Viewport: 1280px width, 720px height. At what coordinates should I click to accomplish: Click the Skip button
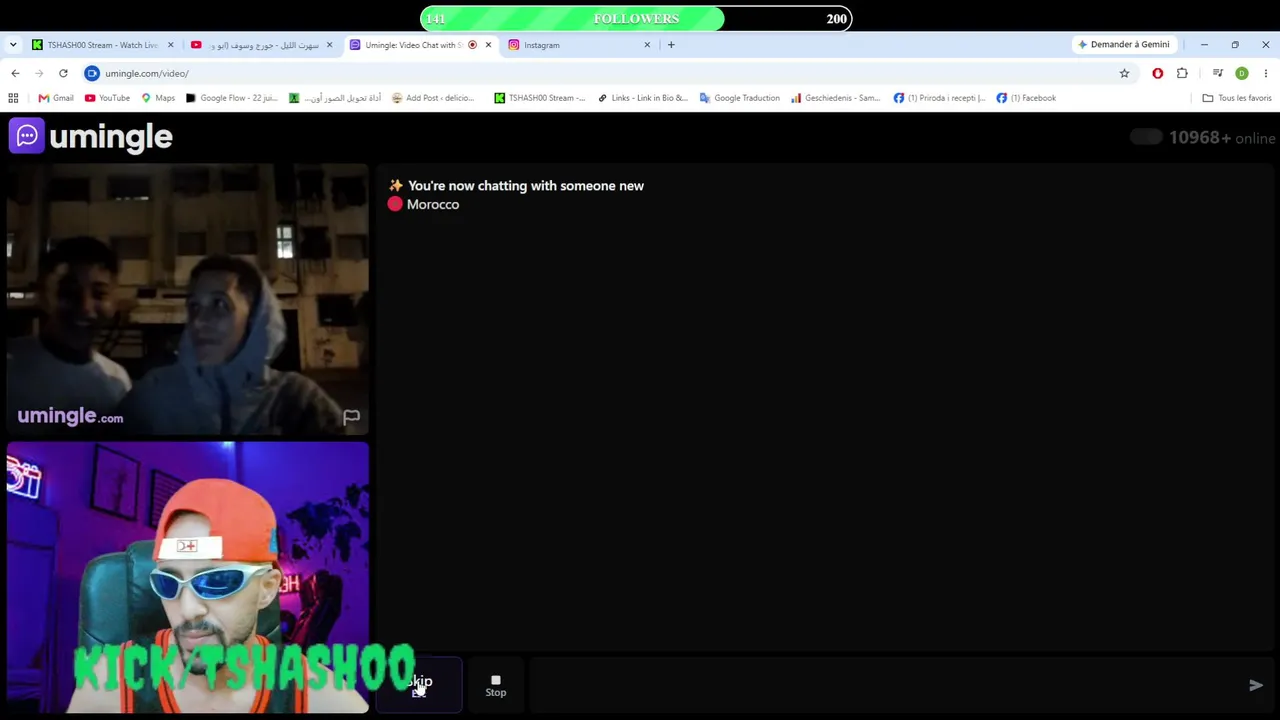pos(420,685)
